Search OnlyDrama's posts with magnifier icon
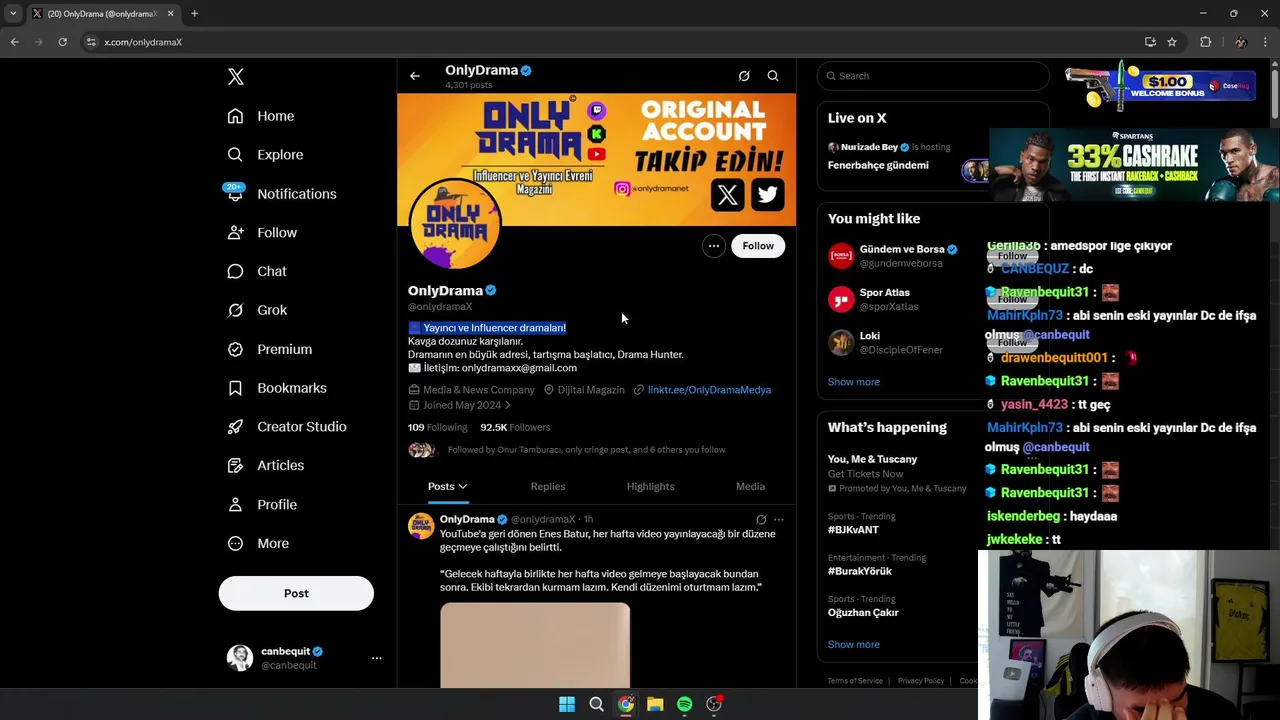 (773, 76)
